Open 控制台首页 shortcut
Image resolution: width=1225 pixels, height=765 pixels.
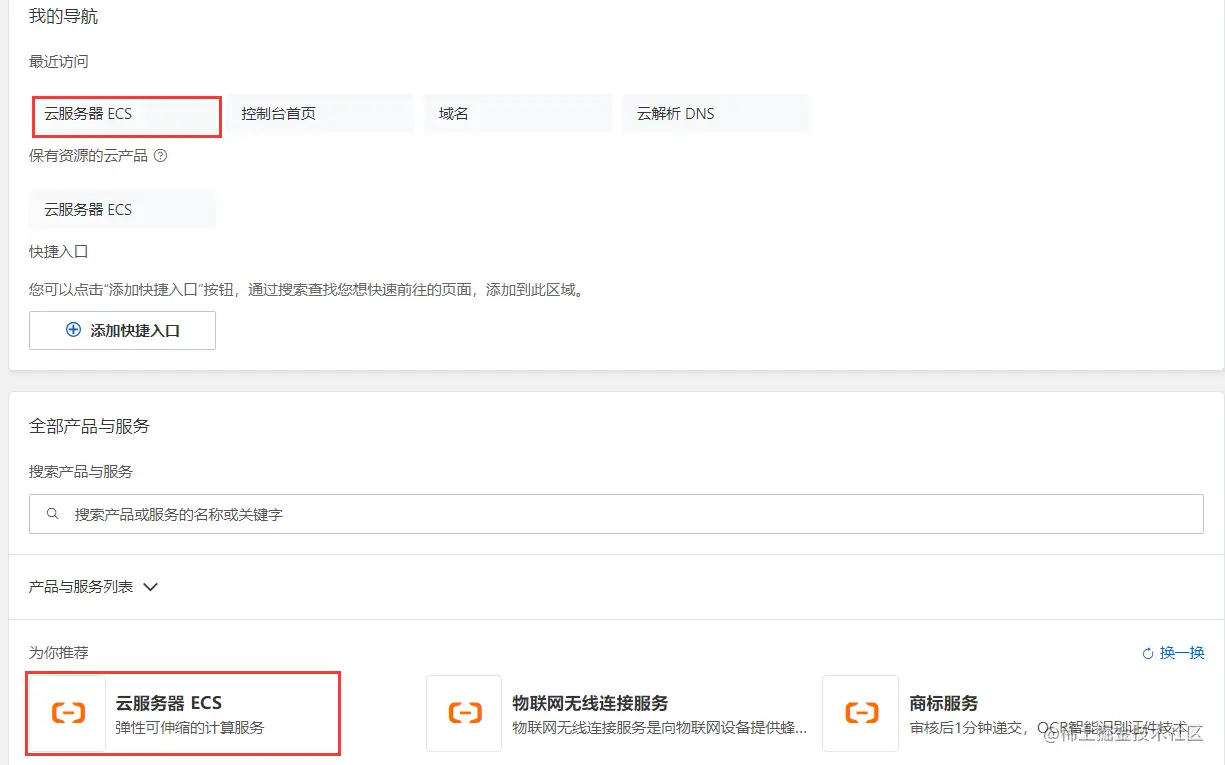(x=320, y=114)
